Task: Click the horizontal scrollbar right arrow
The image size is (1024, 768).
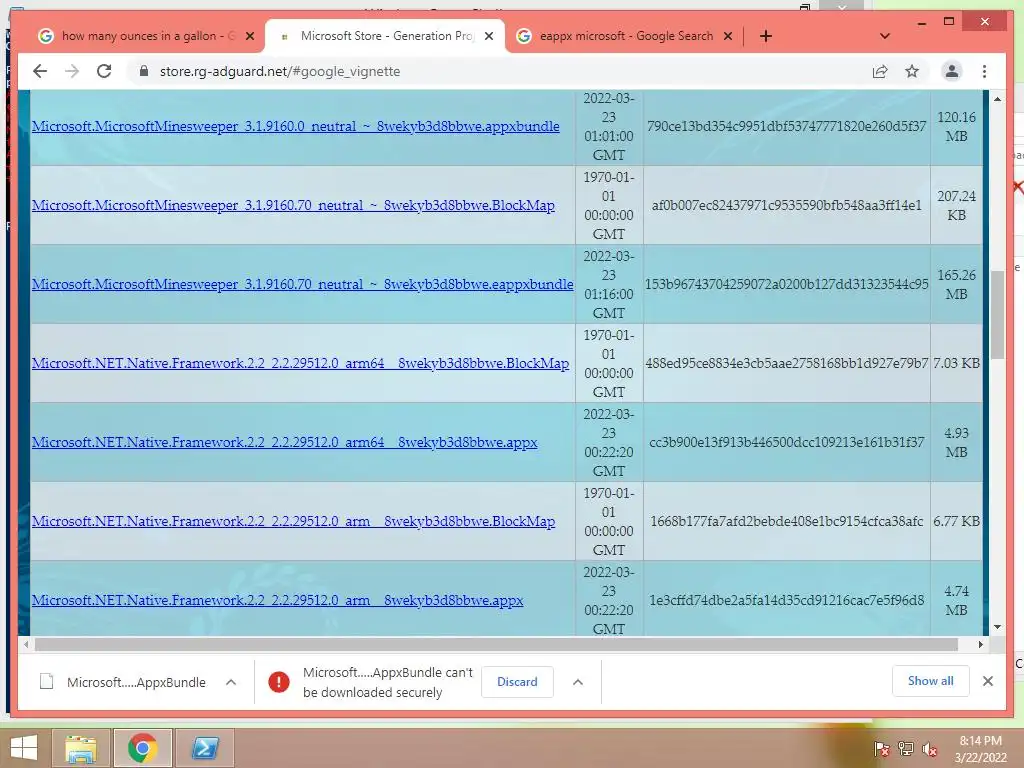Action: (980, 645)
